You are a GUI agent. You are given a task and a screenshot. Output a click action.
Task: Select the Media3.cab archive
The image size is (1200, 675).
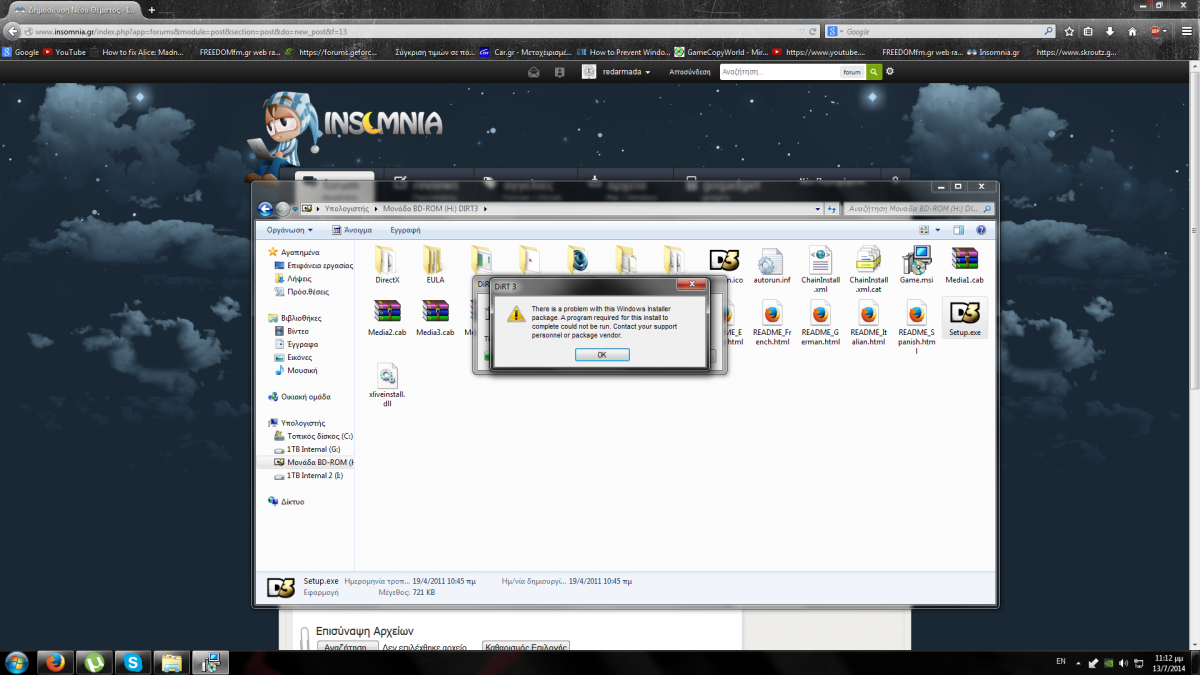pyautogui.click(x=435, y=317)
